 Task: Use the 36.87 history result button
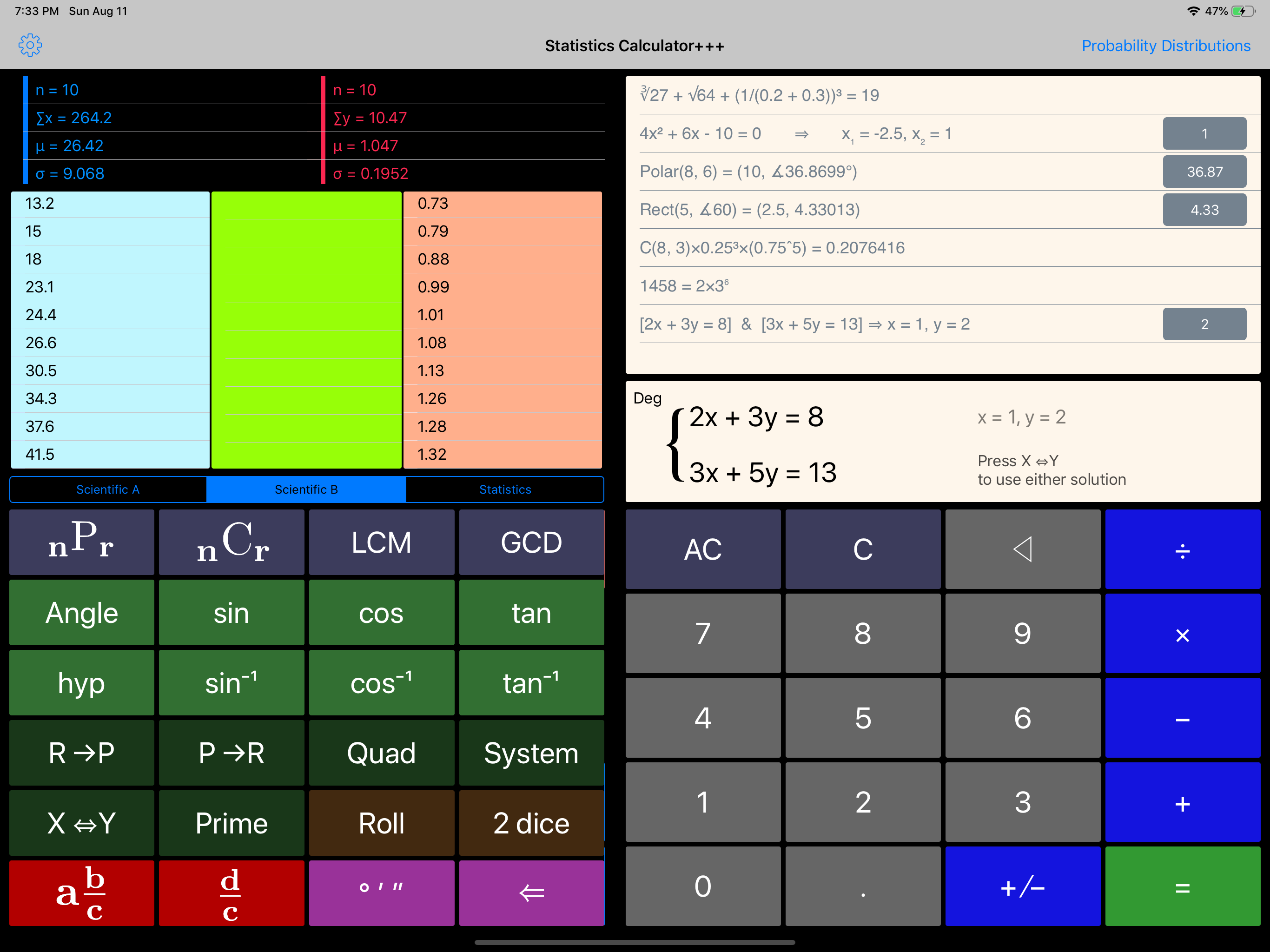(x=1204, y=172)
